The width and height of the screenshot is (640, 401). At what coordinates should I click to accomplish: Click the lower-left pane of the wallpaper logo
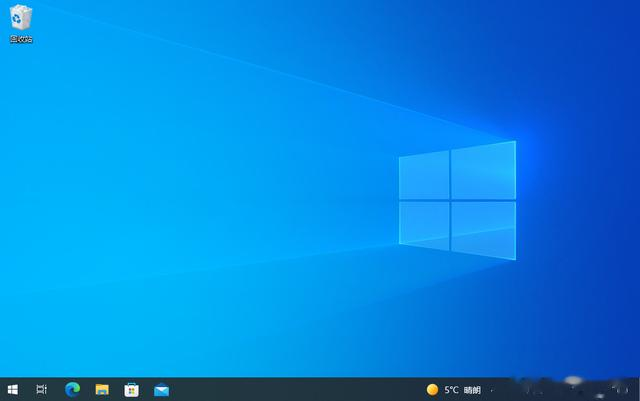(x=425, y=220)
